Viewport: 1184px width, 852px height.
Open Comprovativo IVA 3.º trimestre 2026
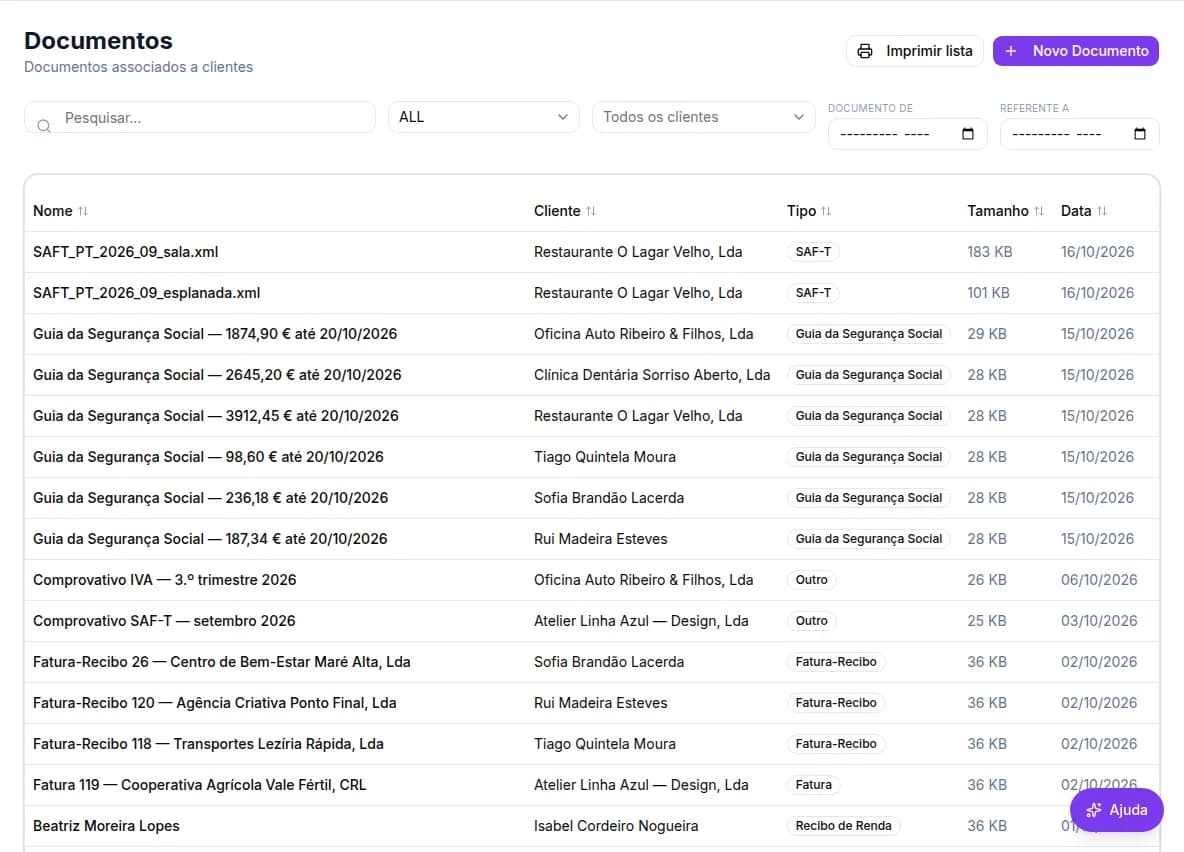pos(165,579)
